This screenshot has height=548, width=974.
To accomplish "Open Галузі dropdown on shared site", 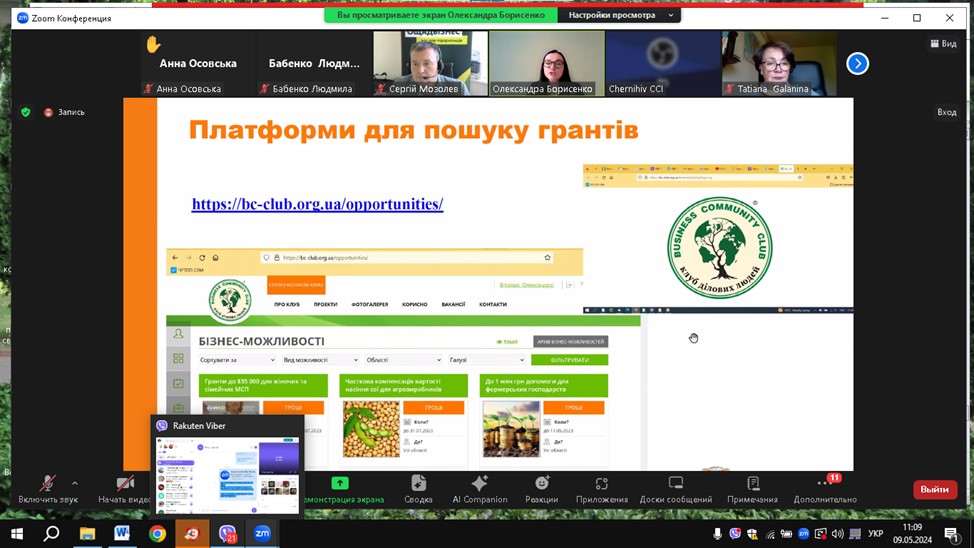I will pyautogui.click(x=486, y=360).
